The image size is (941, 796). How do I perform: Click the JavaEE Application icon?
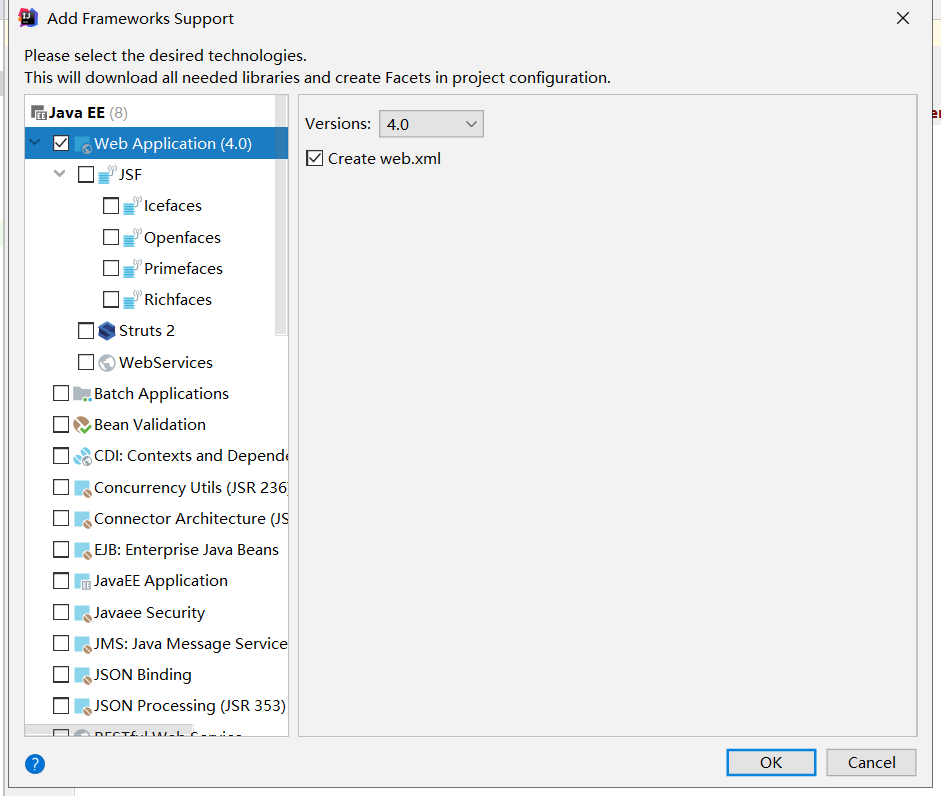(82, 581)
